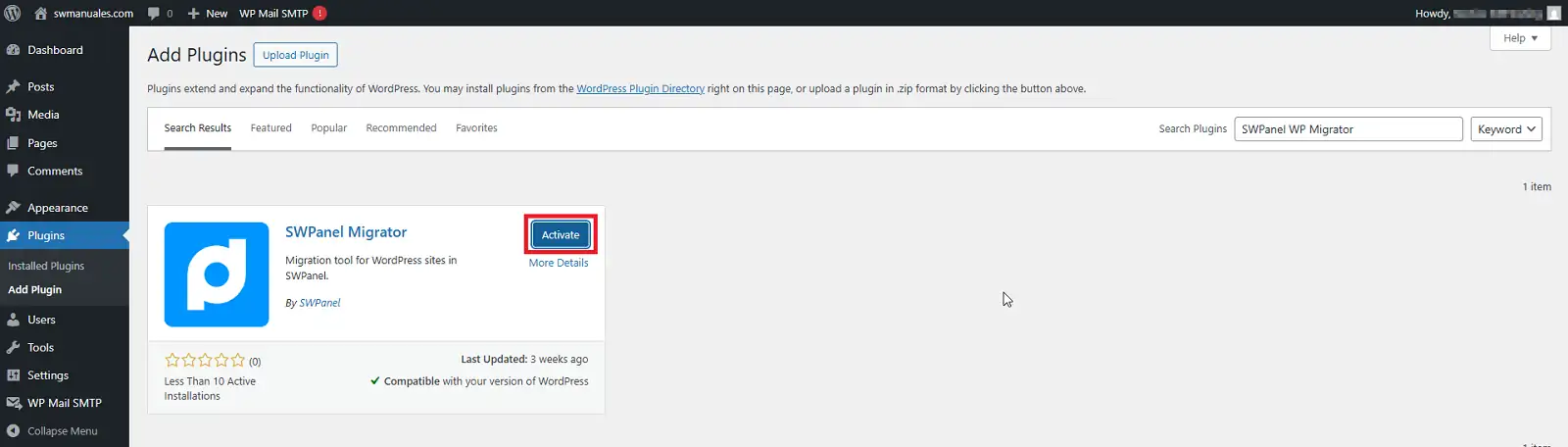
Task: Open the WordPress Plugin Directory link
Action: (640, 88)
